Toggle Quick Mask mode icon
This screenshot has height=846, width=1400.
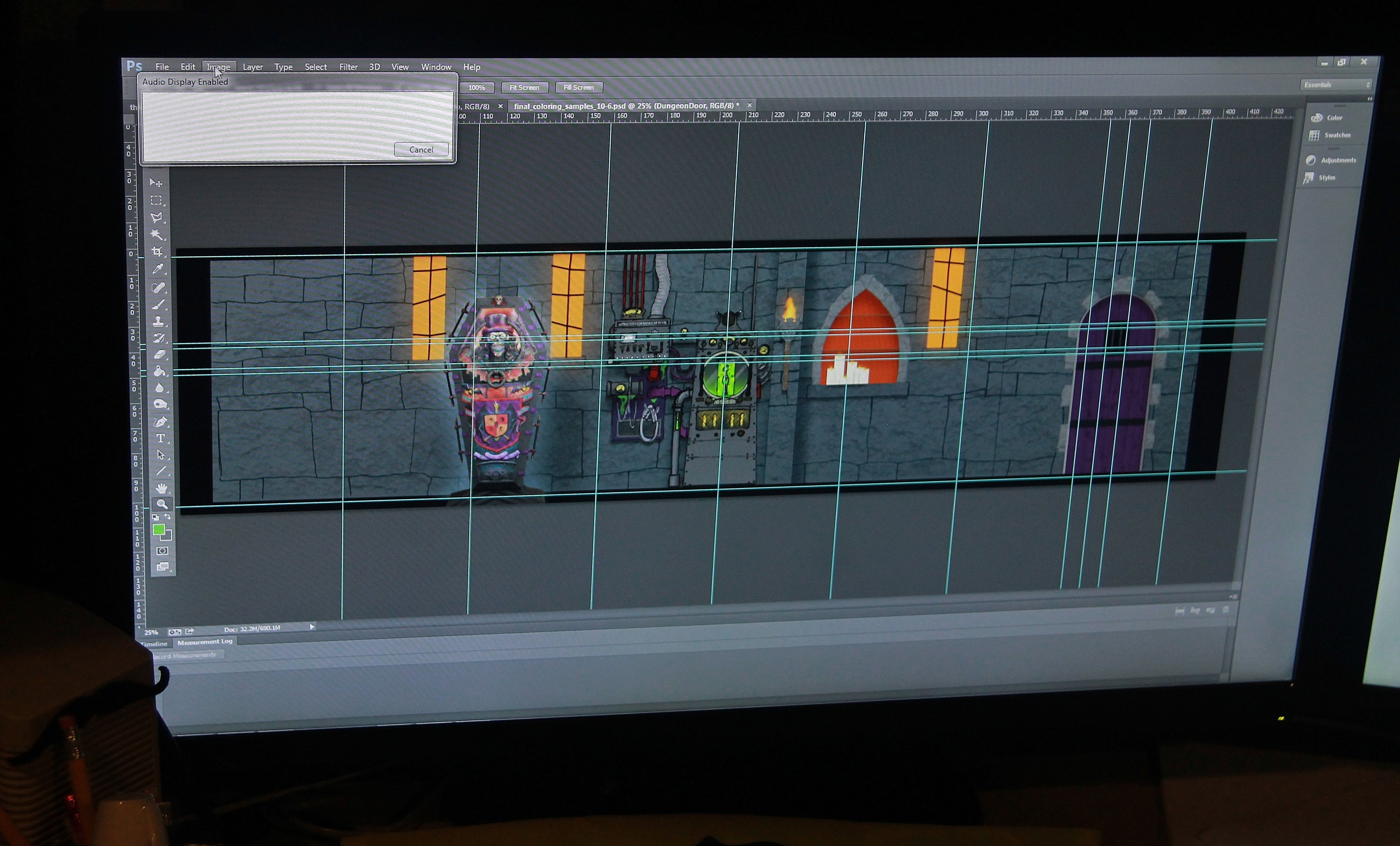[163, 550]
